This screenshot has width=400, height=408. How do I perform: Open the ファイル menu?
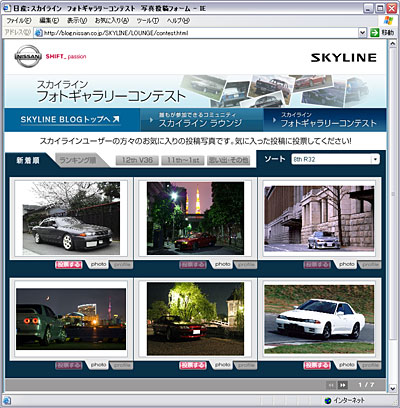(19, 21)
